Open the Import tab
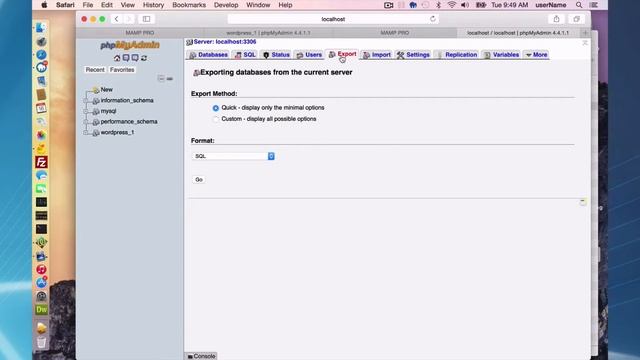The height and width of the screenshot is (360, 640). [x=377, y=55]
